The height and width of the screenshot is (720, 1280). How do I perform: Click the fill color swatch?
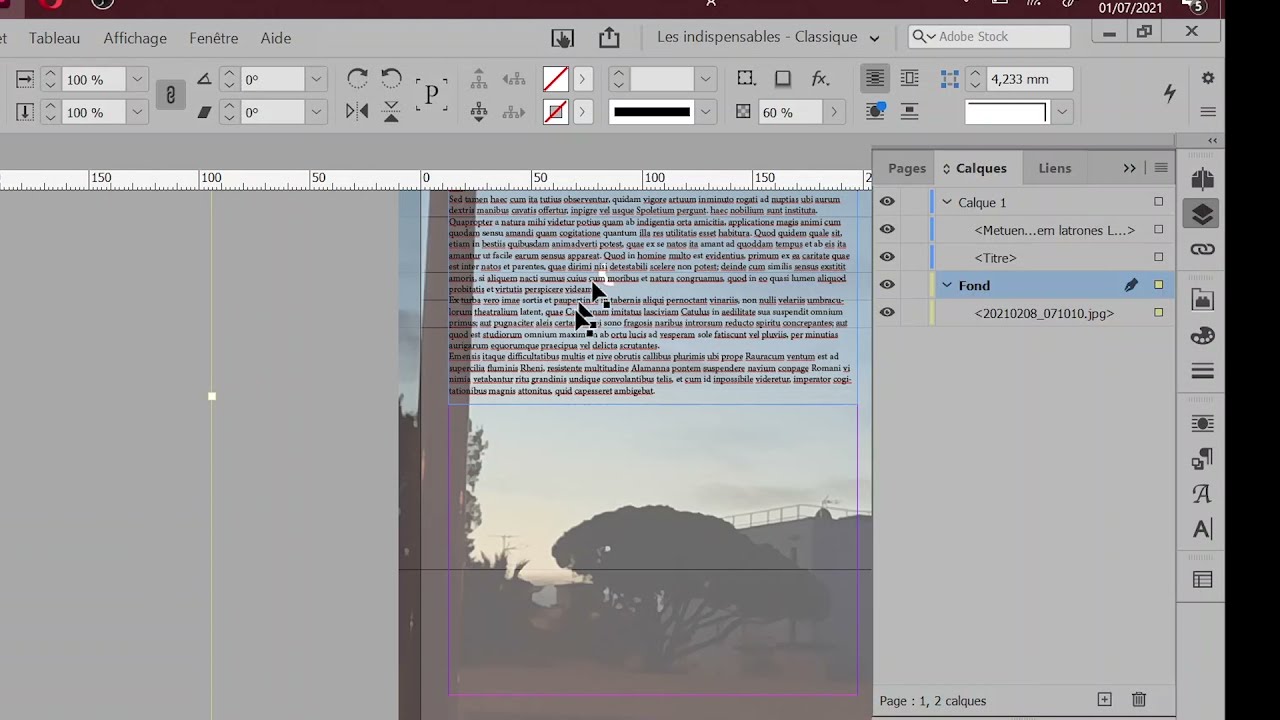coord(555,79)
